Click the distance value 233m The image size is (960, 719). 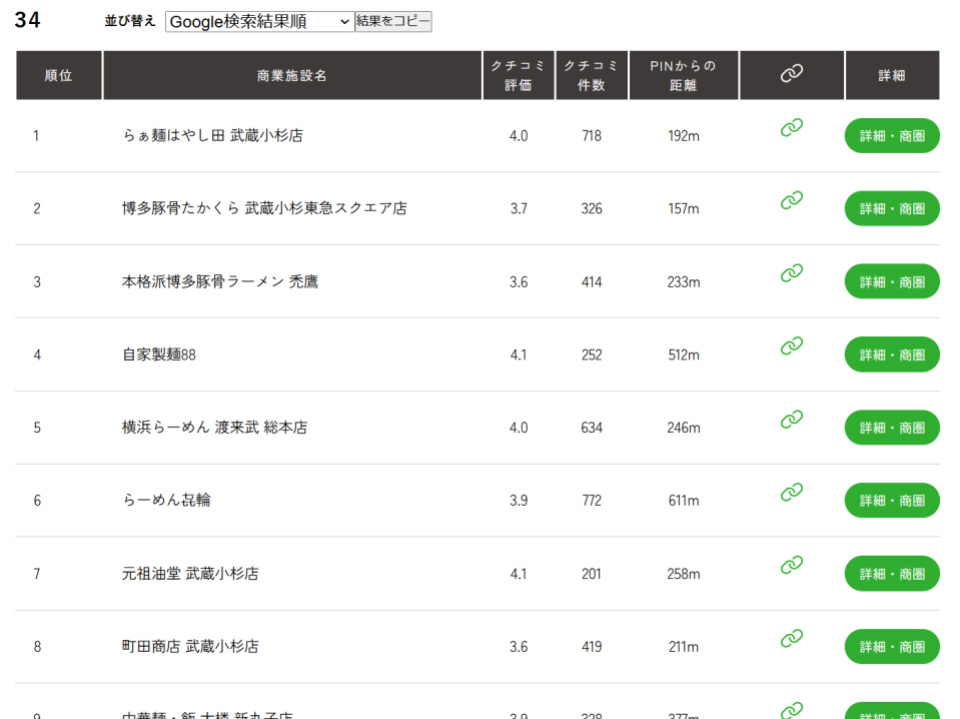(683, 282)
